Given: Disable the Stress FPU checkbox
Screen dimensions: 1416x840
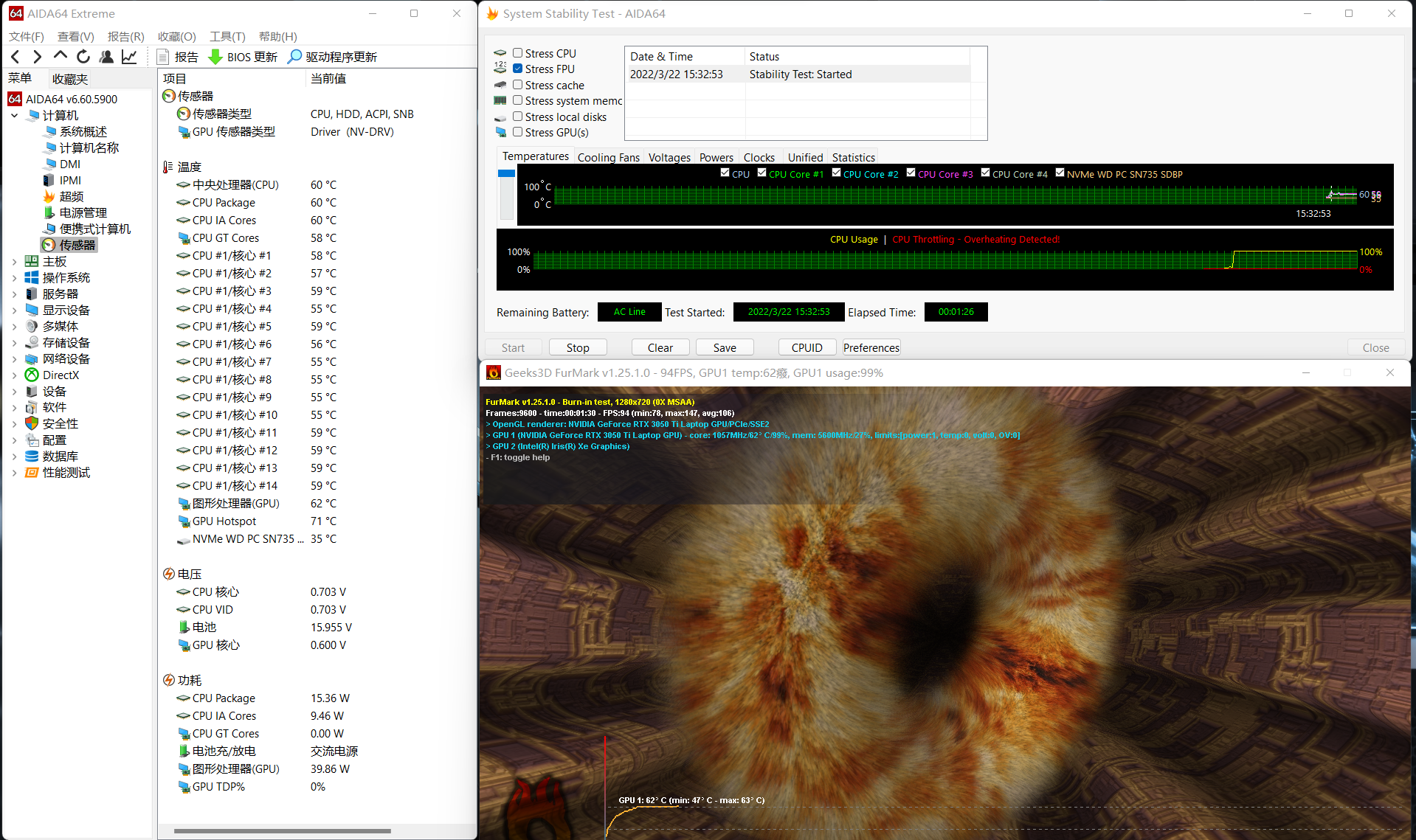Looking at the screenshot, I should (518, 69).
